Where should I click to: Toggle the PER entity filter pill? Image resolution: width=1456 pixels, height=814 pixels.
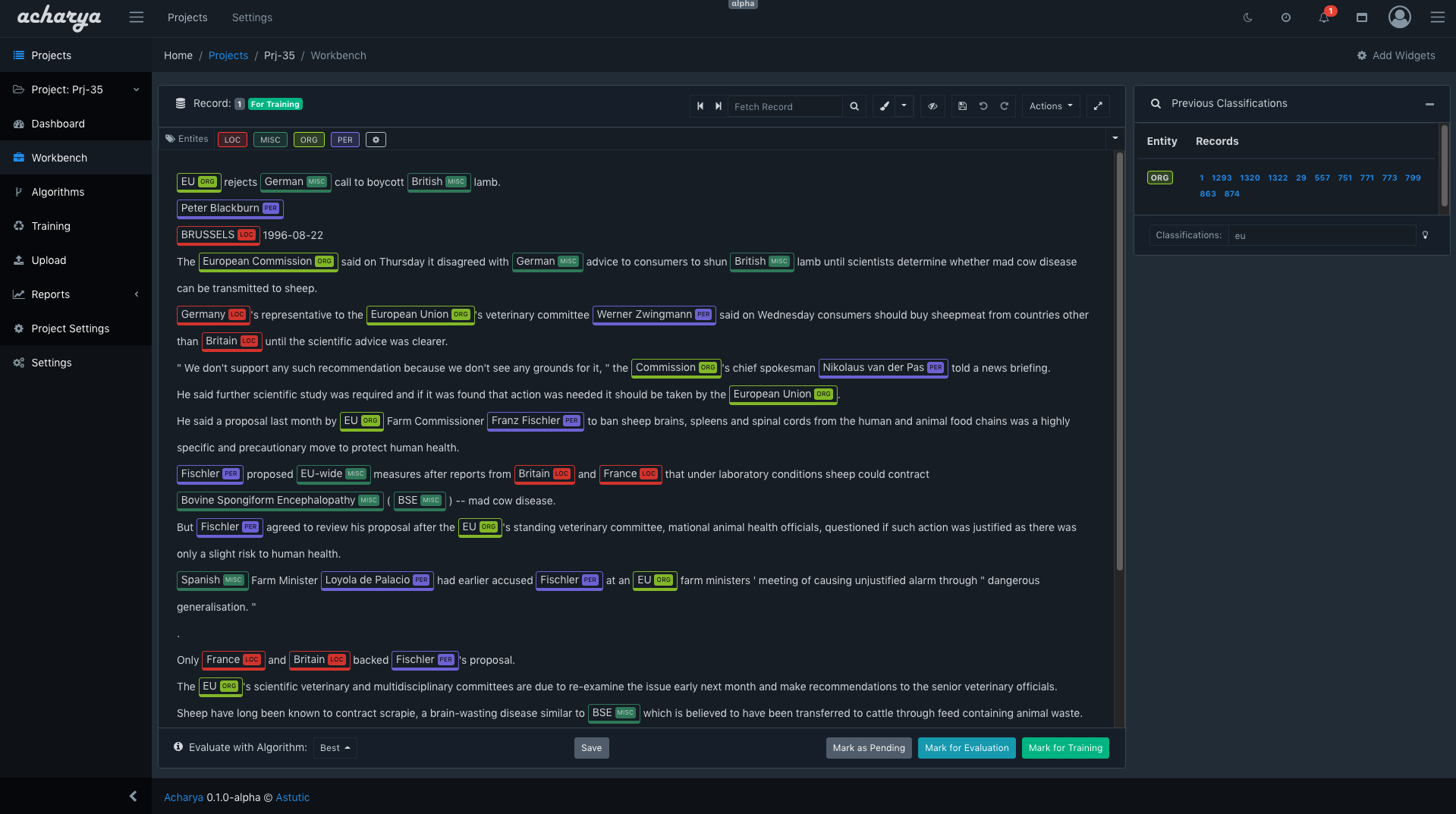345,139
